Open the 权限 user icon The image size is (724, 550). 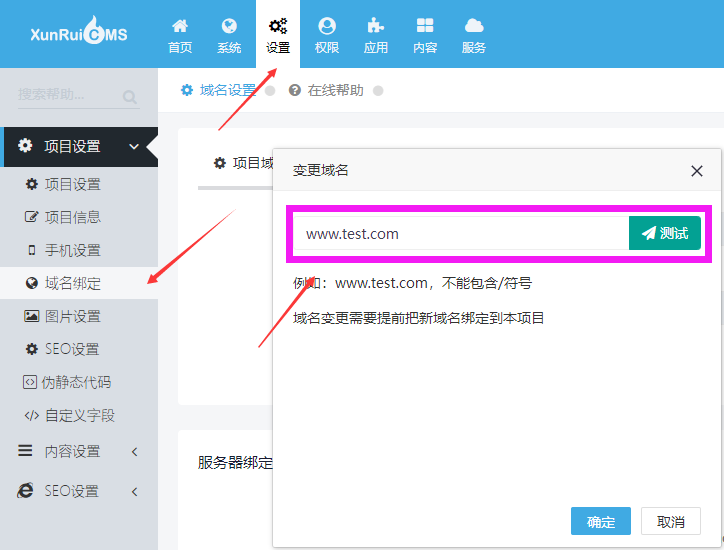pyautogui.click(x=327, y=27)
